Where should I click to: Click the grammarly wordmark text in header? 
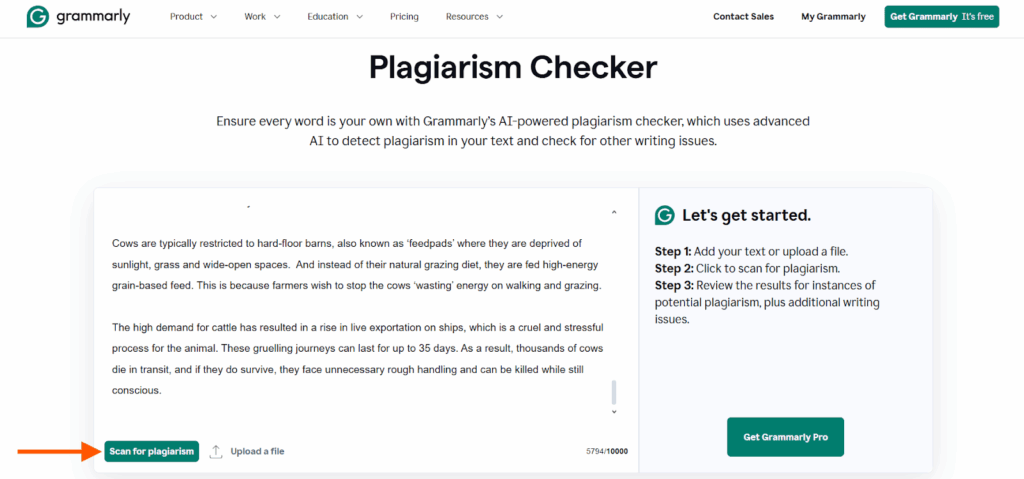(x=93, y=17)
